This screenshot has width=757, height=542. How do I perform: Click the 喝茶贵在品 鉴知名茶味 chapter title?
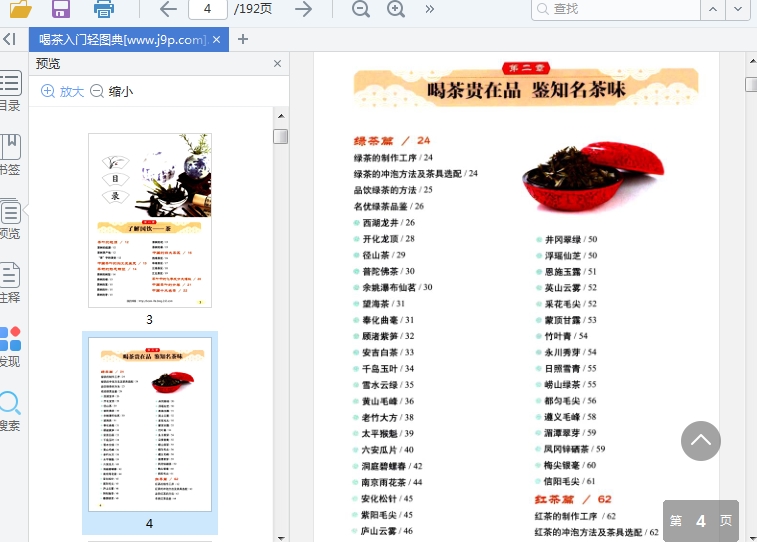(x=526, y=90)
